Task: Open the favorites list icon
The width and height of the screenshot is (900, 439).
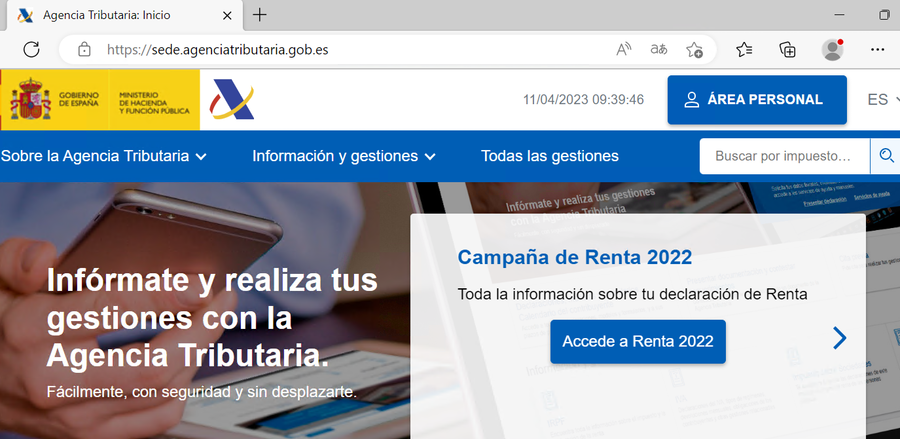Action: click(744, 49)
